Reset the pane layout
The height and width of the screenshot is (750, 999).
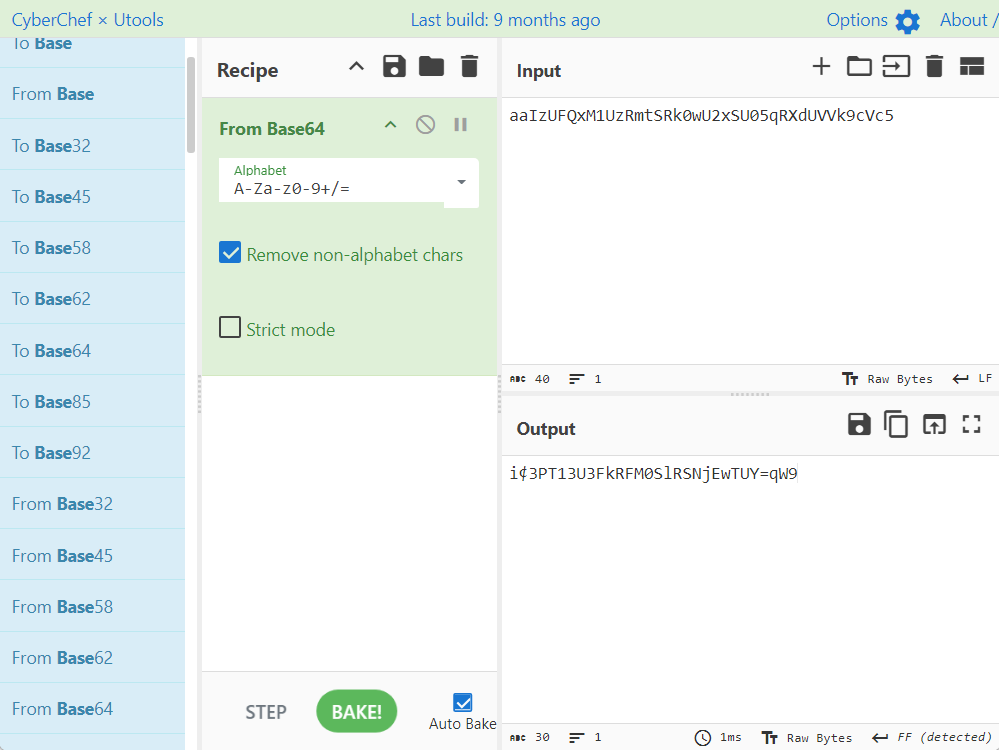[x=972, y=66]
